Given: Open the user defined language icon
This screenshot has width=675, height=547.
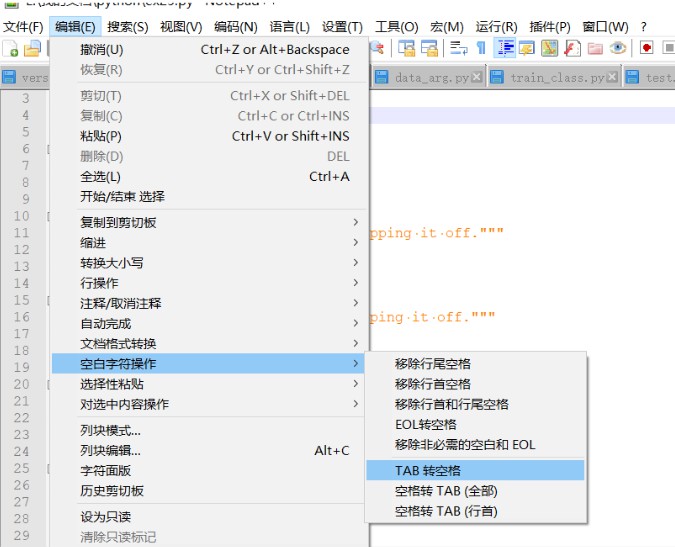Looking at the screenshot, I should click(x=526, y=48).
